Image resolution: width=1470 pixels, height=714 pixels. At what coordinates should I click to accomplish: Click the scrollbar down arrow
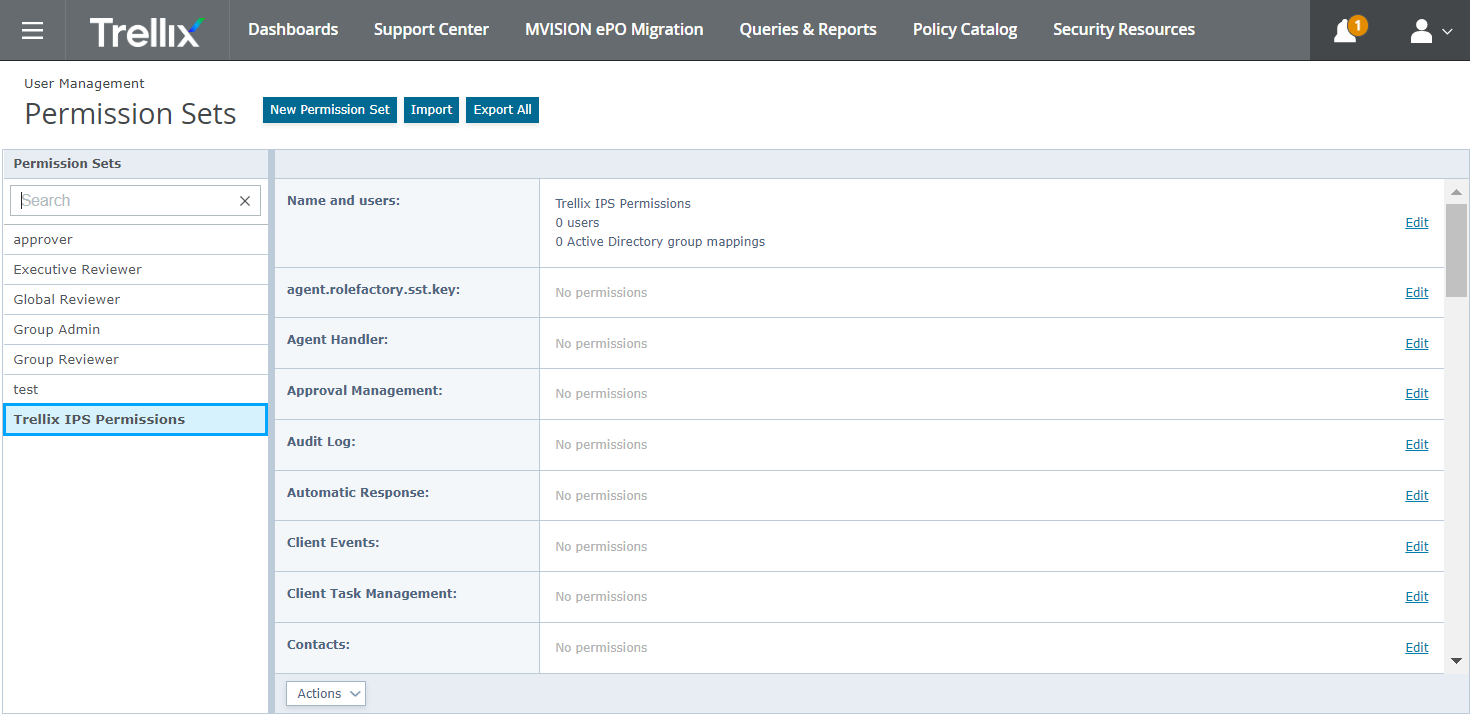coord(1456,661)
